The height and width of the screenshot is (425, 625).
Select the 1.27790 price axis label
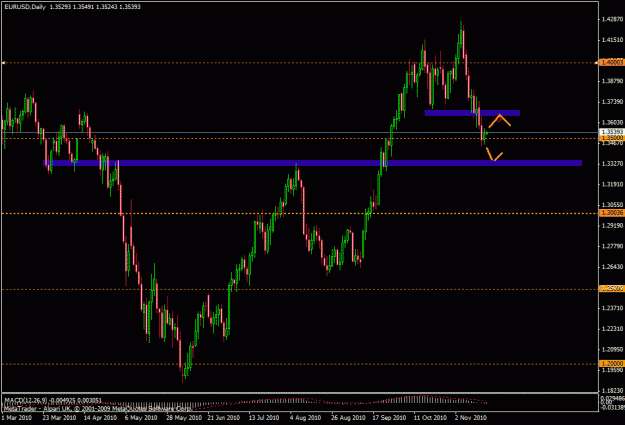pos(612,246)
